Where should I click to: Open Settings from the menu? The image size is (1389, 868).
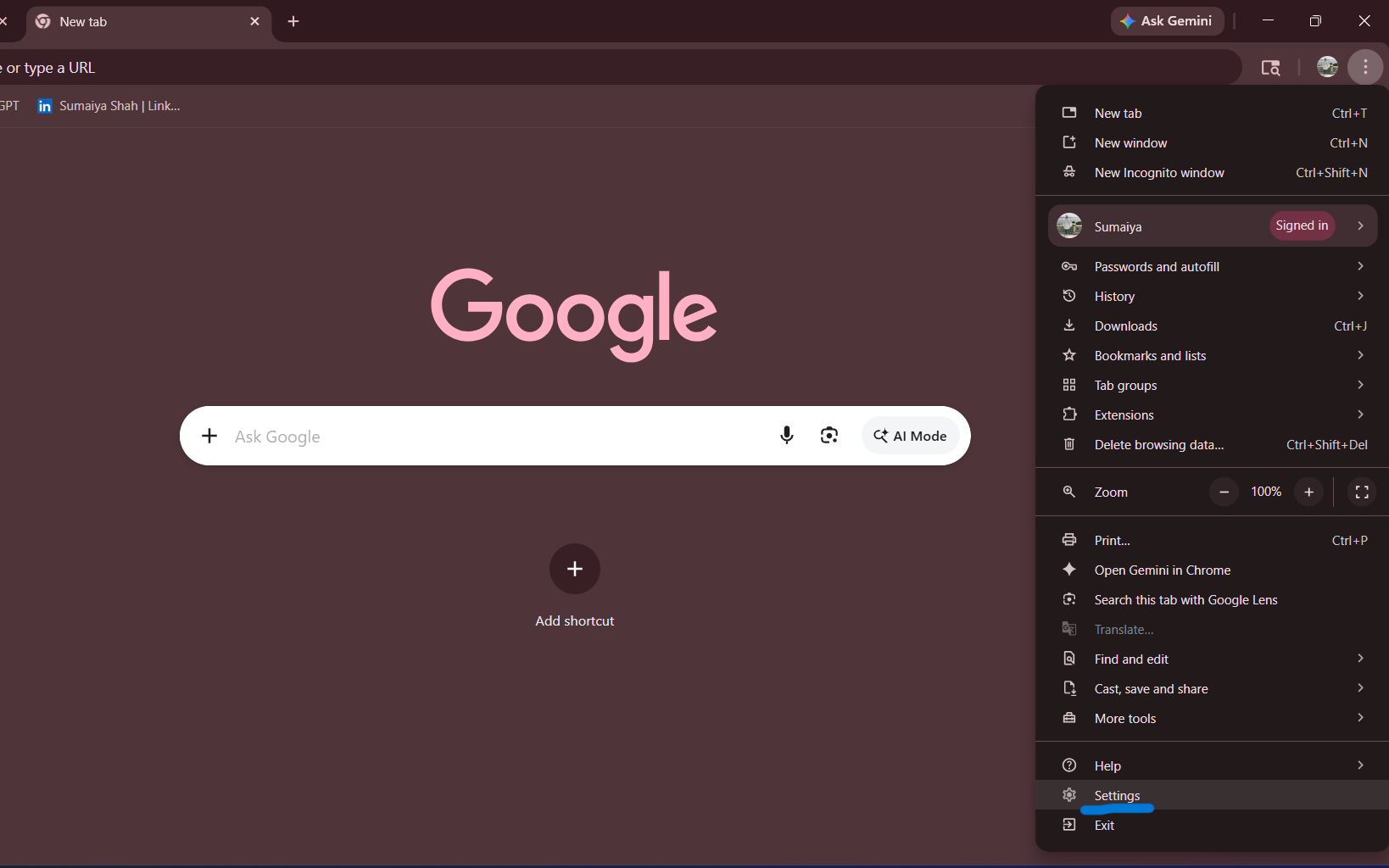tap(1117, 795)
